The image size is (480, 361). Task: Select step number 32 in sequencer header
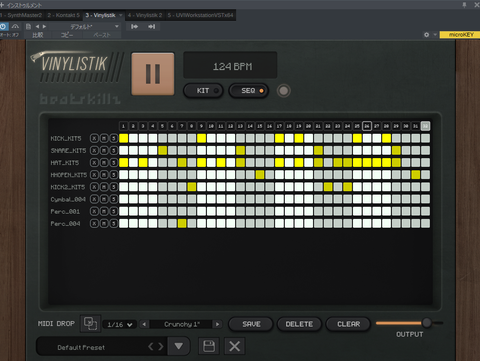pos(425,126)
